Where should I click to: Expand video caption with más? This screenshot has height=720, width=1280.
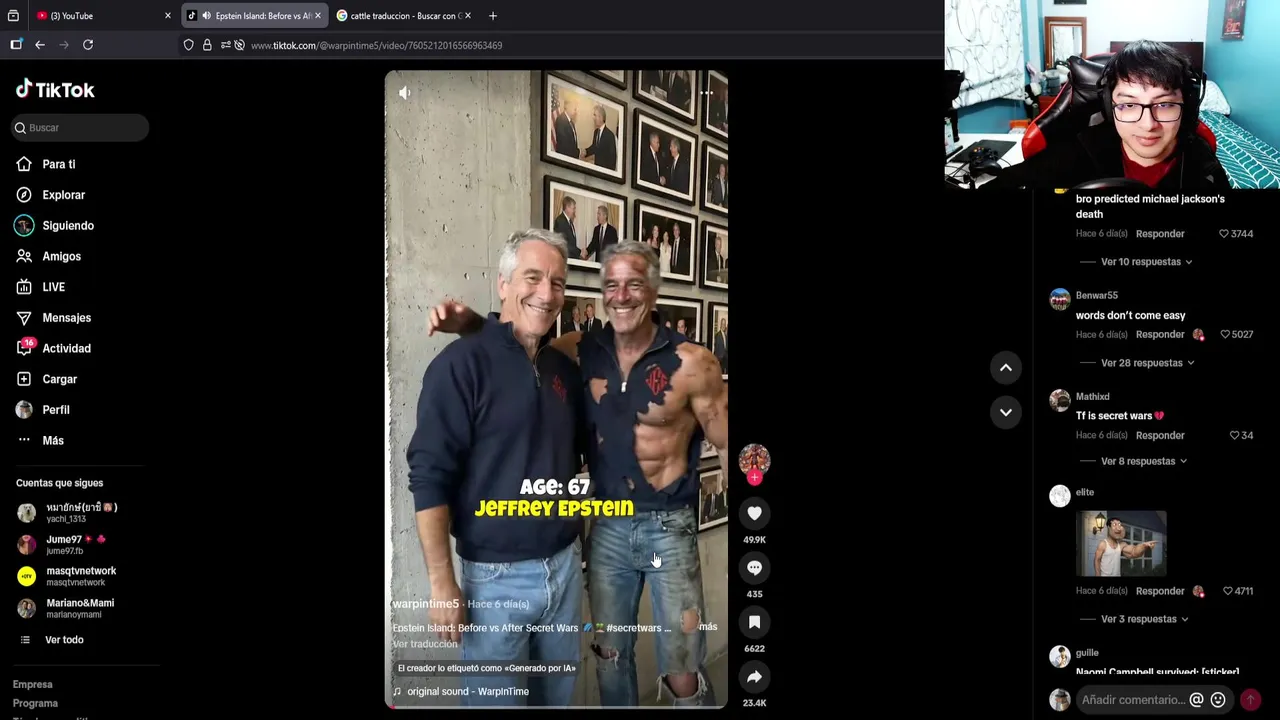(x=708, y=627)
